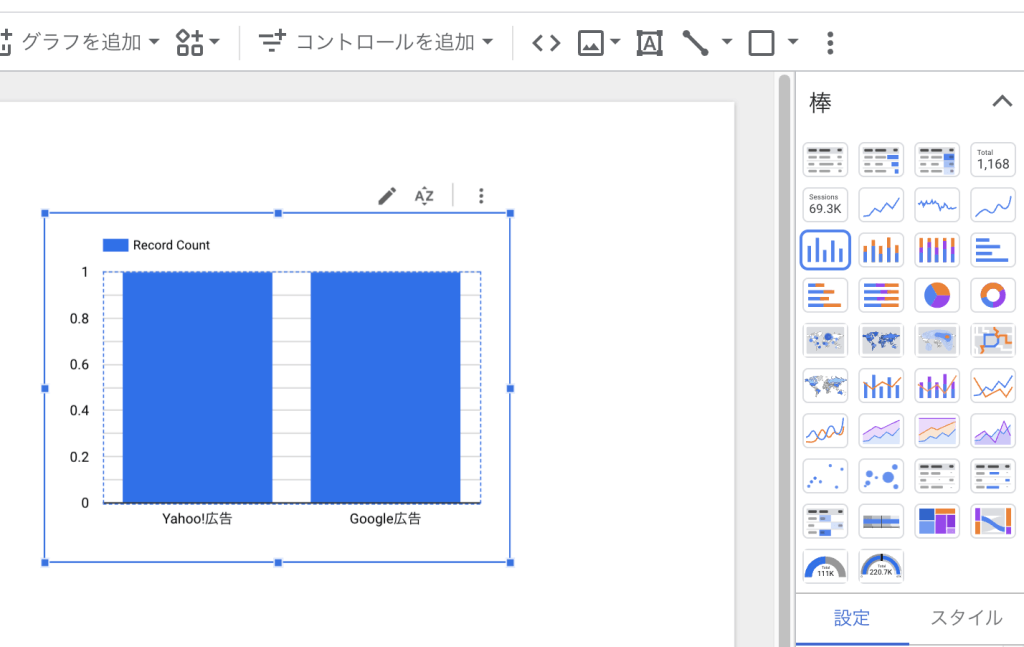This screenshot has height=647, width=1024.
Task: Click the Record Count legend label
Action: click(x=171, y=245)
